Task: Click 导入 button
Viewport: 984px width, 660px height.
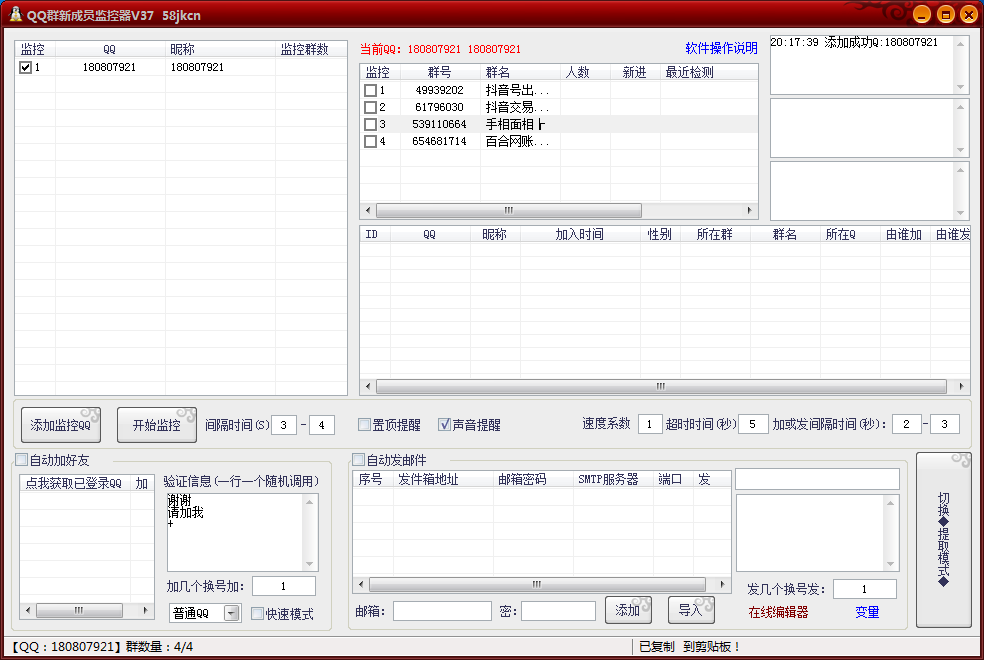Action: [x=691, y=610]
